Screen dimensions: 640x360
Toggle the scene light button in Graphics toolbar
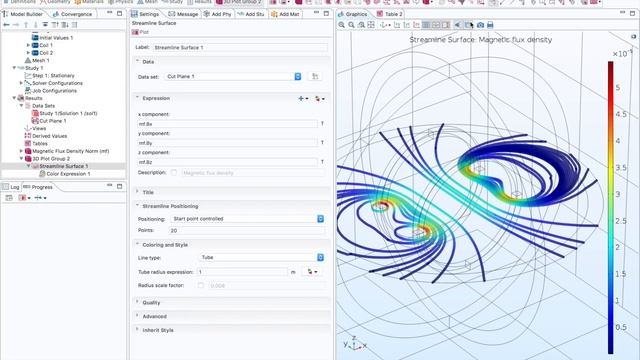[x=458, y=25]
